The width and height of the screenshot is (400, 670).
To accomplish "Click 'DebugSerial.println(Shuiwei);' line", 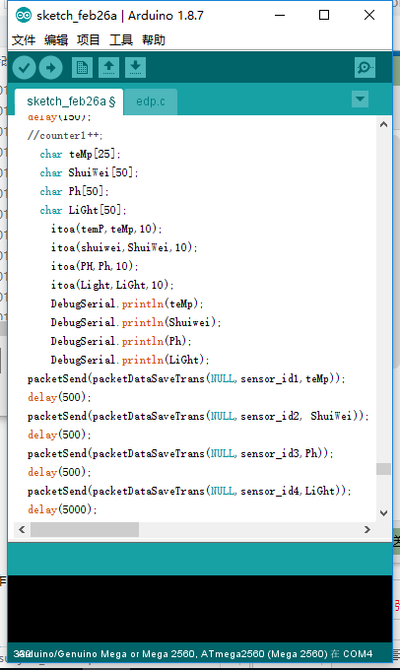I will click(136, 323).
